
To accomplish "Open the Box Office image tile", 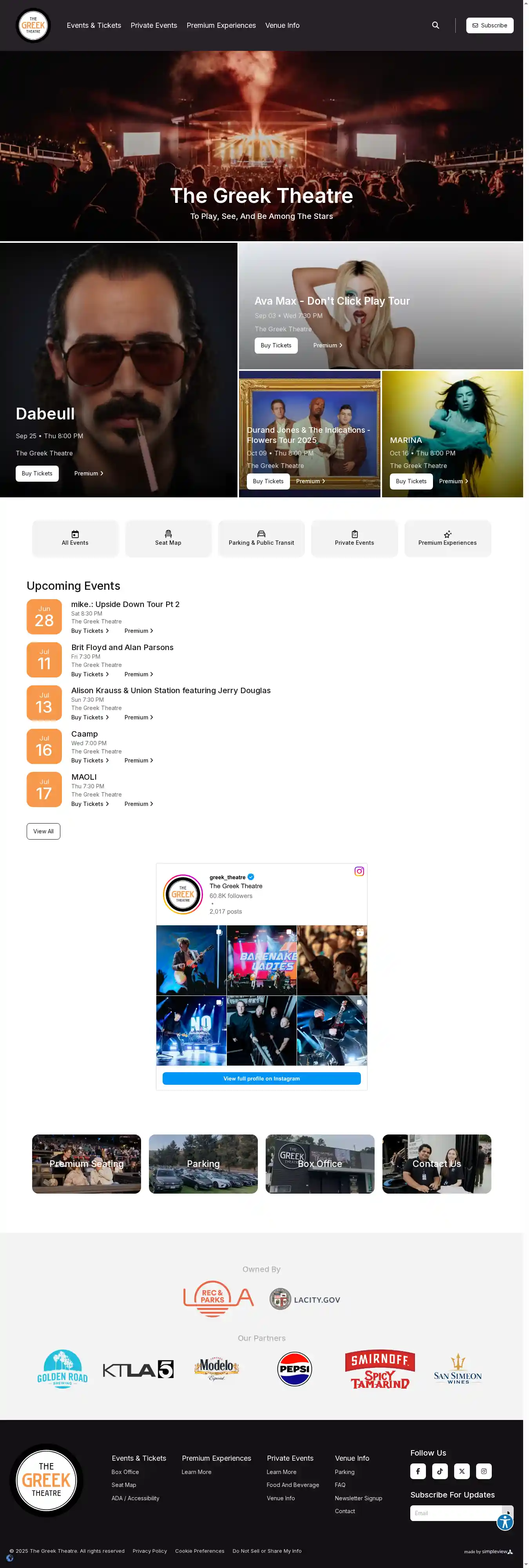I will [320, 1163].
